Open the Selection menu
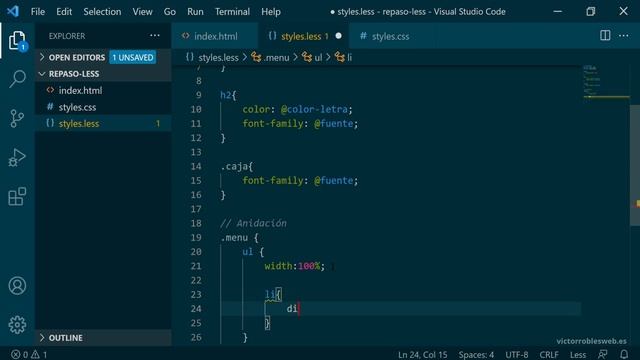Screen dimensions: 640x360 (102, 11)
